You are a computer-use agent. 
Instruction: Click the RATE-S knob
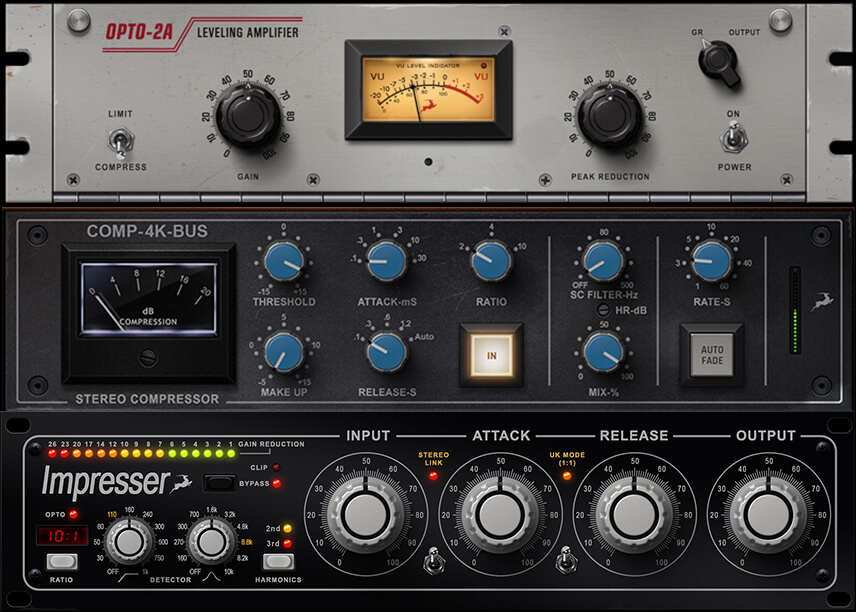tap(711, 261)
